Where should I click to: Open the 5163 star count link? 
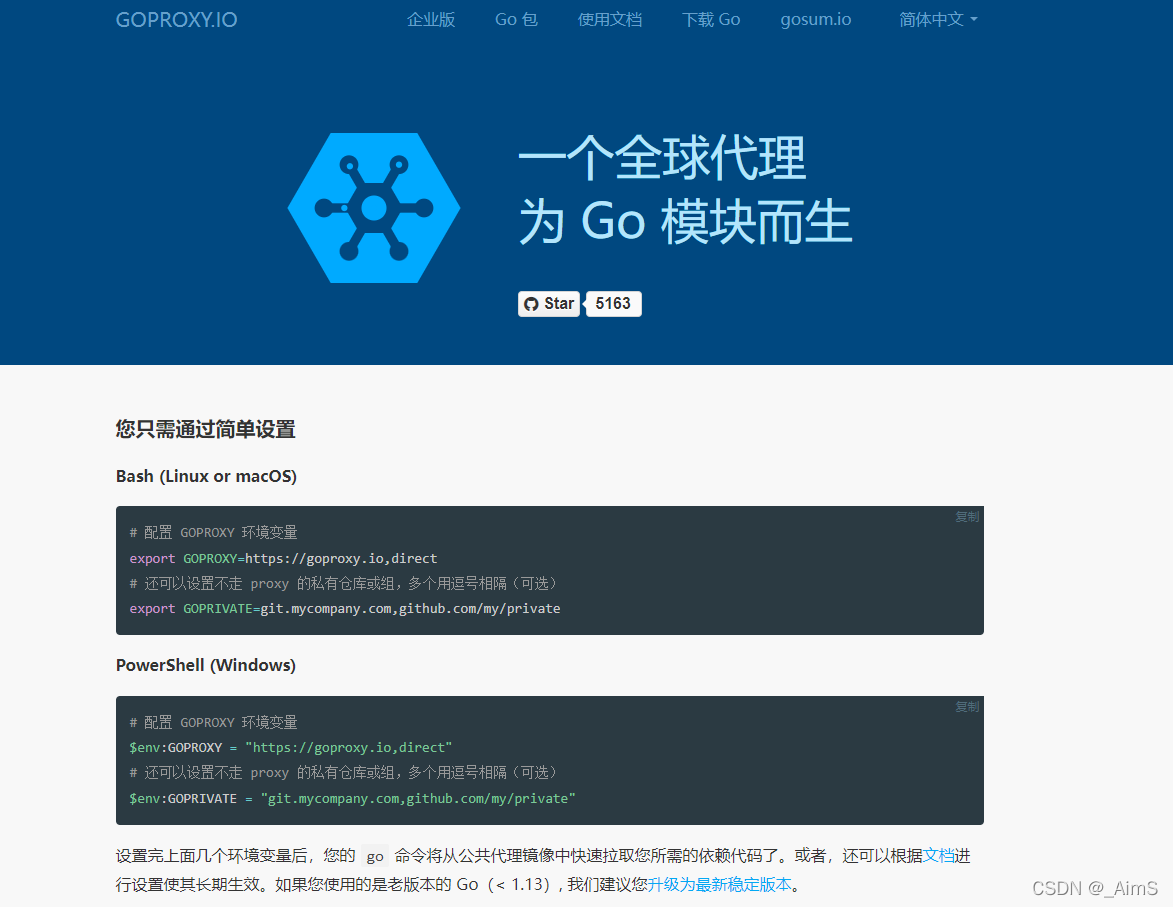(x=613, y=304)
